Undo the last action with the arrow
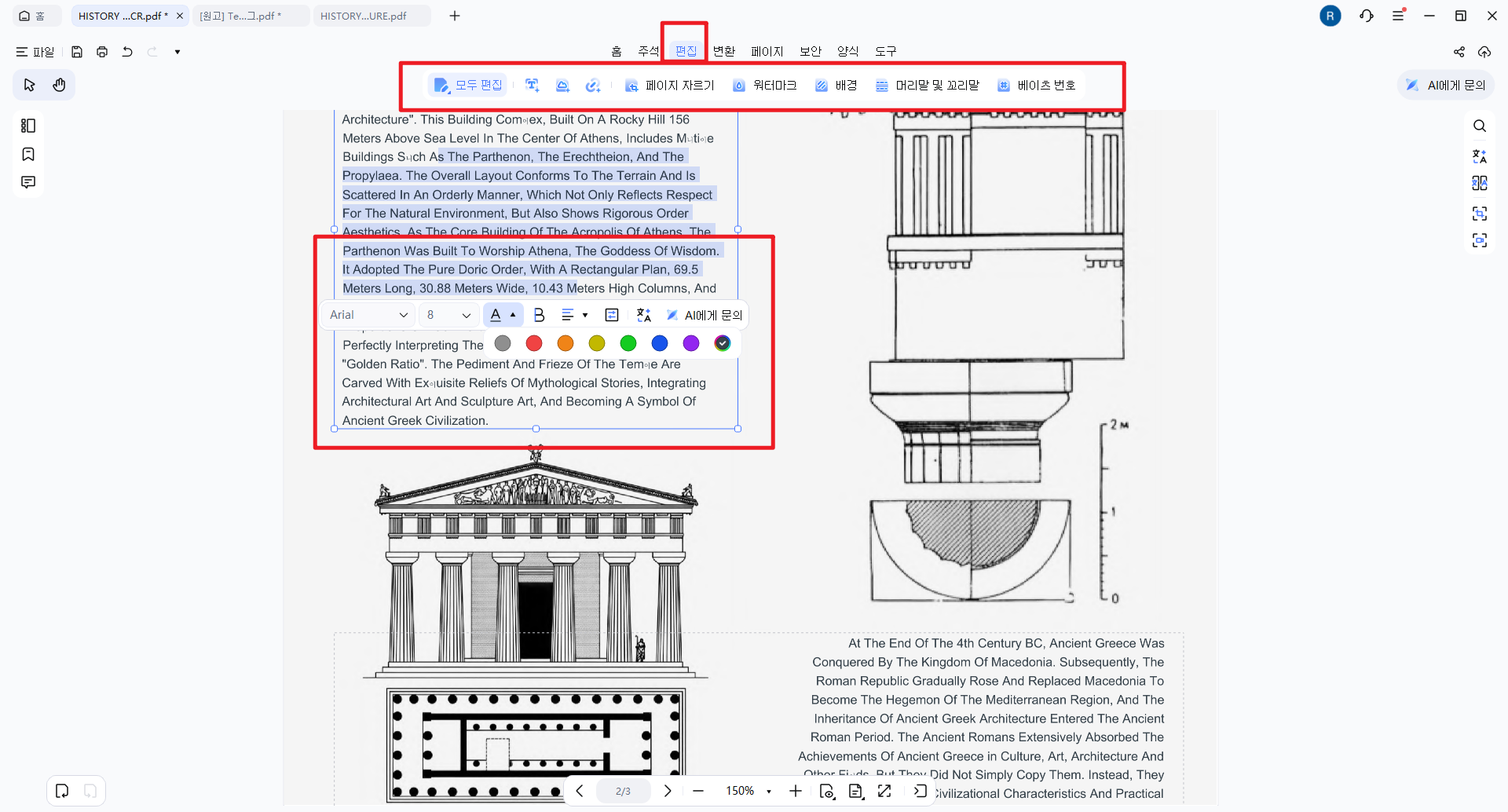Screen dimensions: 1508x812 pyautogui.click(x=127, y=52)
